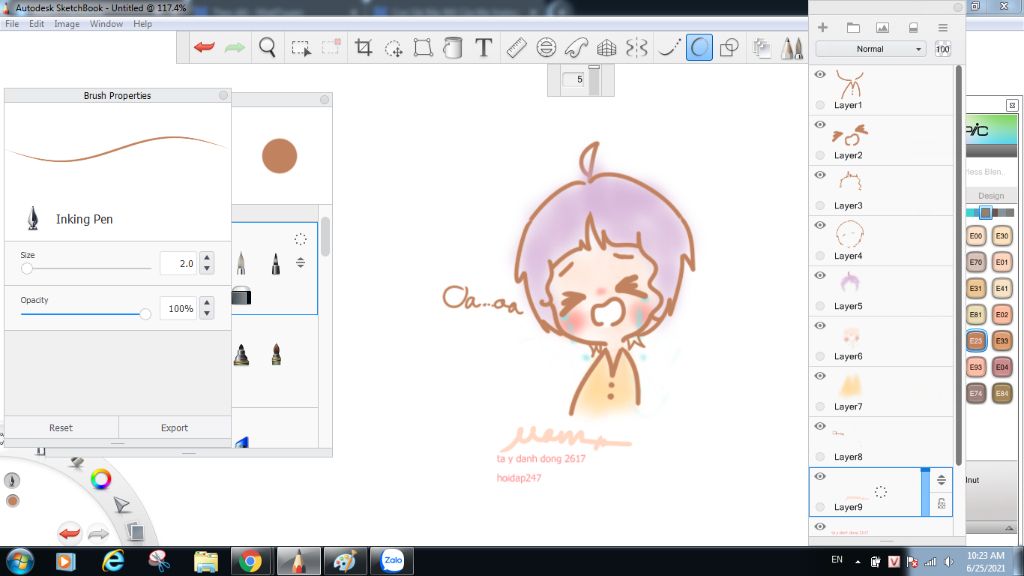
Task: Select the Flood Fill bucket tool
Action: click(x=453, y=48)
